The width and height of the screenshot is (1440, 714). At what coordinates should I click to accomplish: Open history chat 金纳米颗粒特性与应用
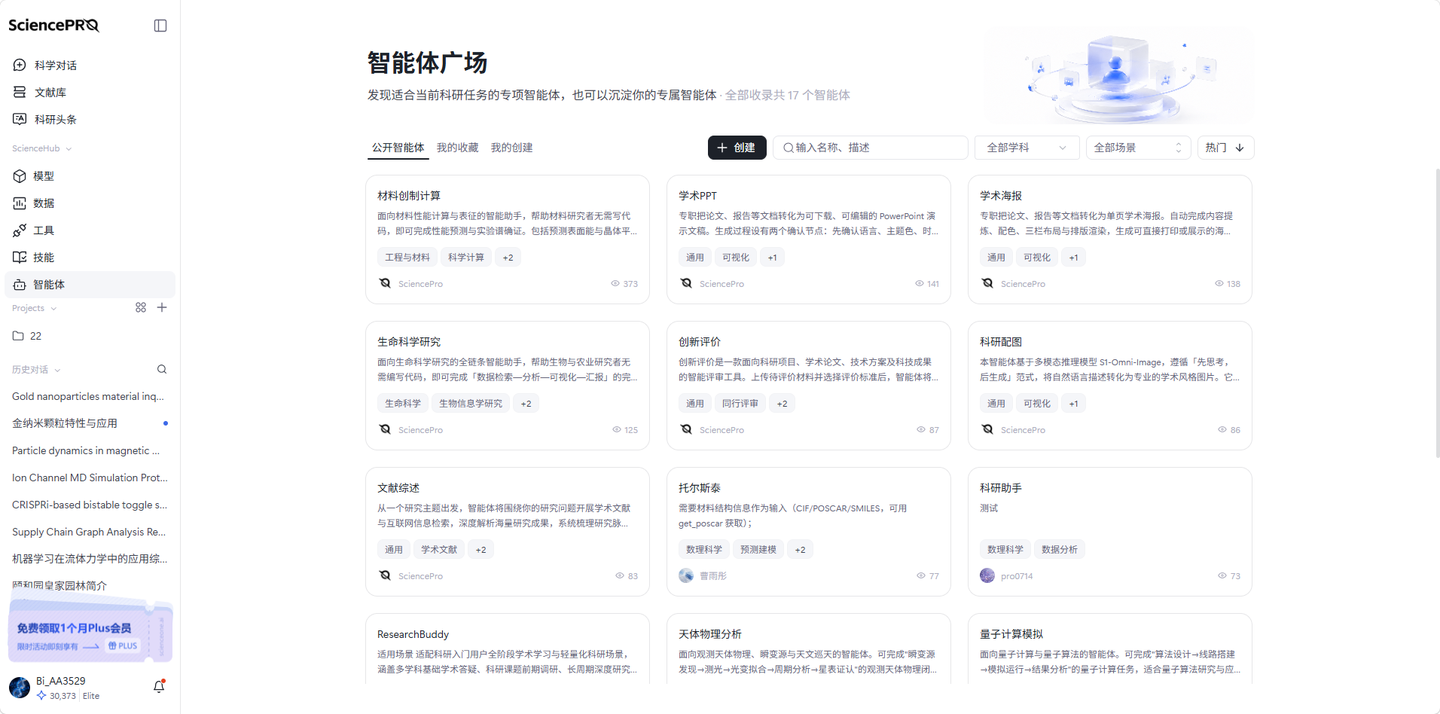pyautogui.click(x=90, y=424)
